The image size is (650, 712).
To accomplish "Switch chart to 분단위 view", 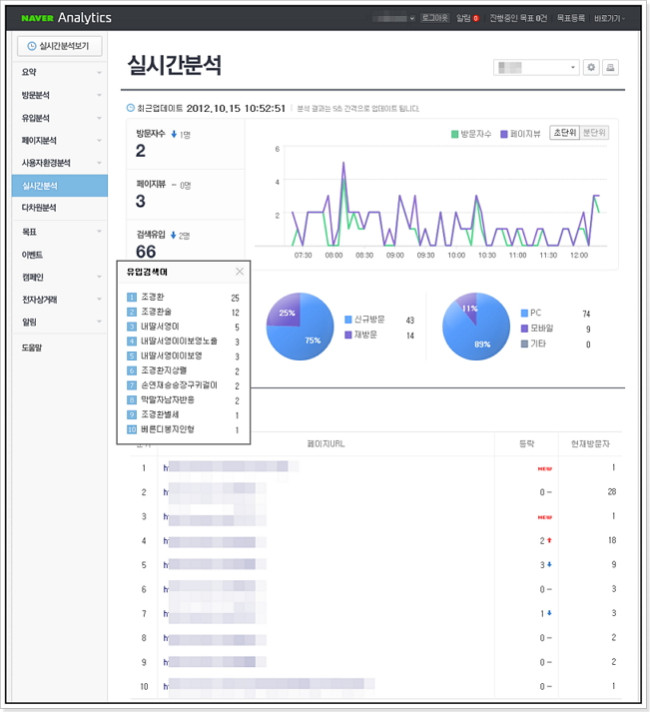I will coord(594,133).
